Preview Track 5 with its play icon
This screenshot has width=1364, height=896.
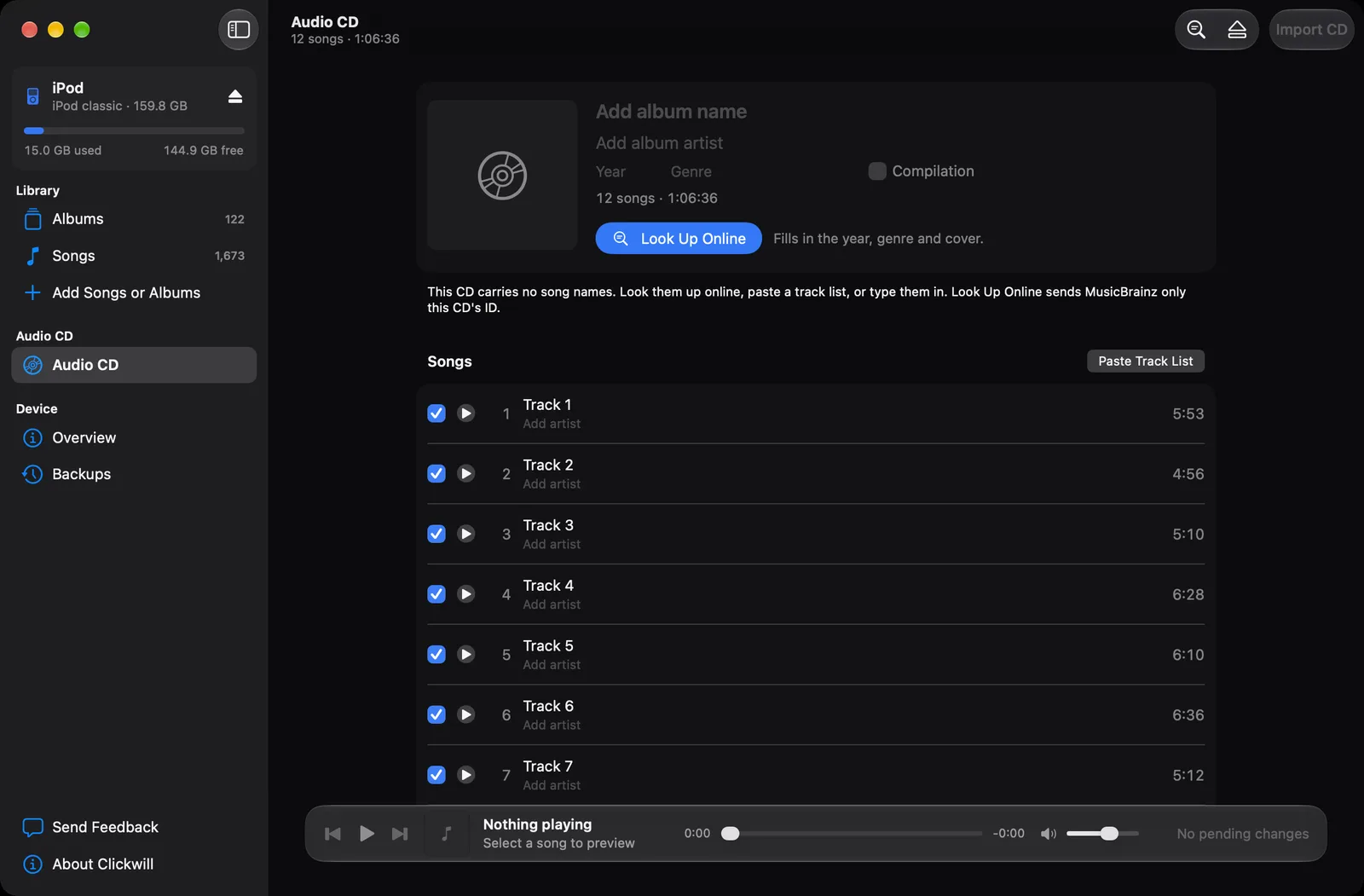tap(466, 654)
